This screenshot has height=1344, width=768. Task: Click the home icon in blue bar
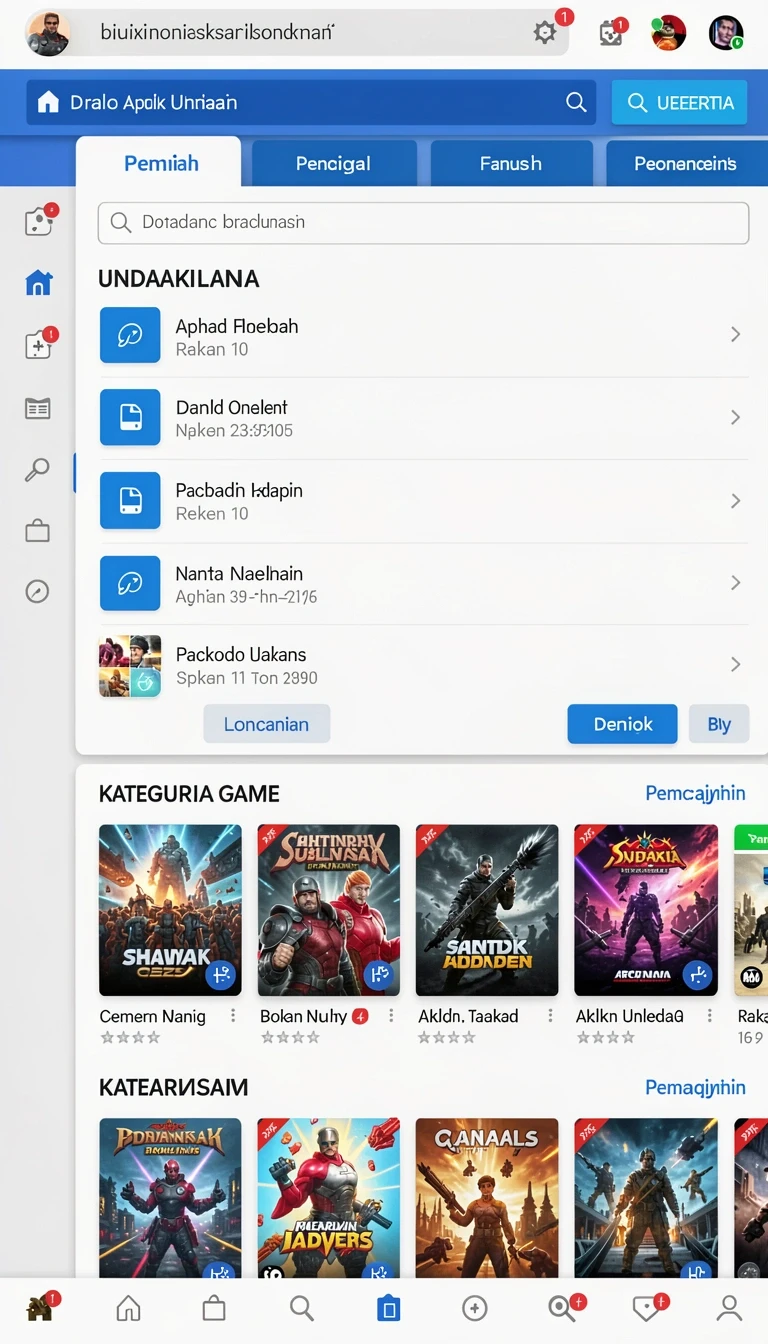[x=48, y=102]
